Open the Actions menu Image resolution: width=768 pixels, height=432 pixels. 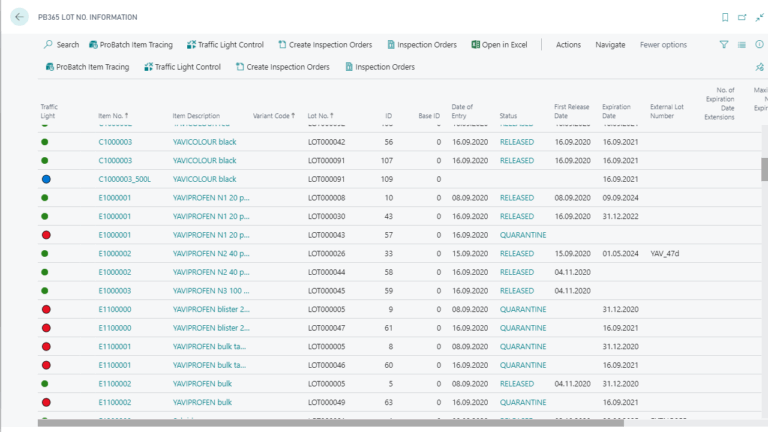(x=568, y=45)
